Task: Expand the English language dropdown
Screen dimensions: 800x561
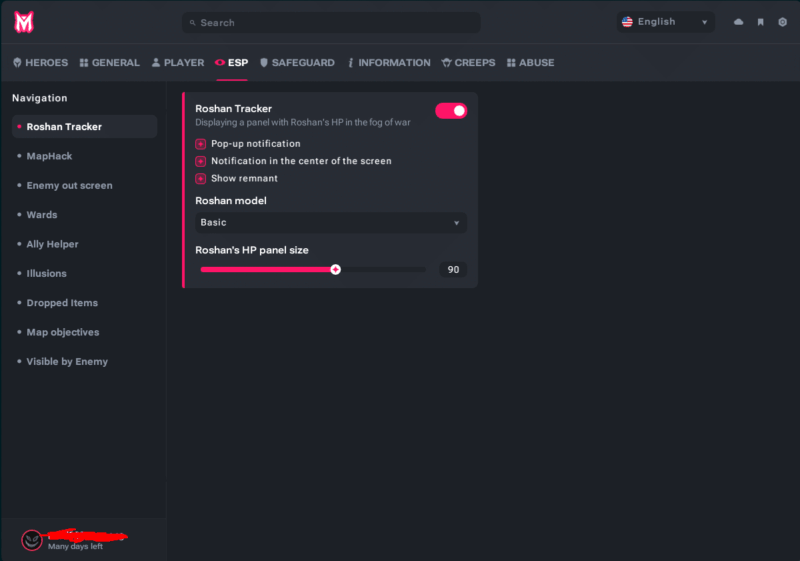Action: point(665,22)
